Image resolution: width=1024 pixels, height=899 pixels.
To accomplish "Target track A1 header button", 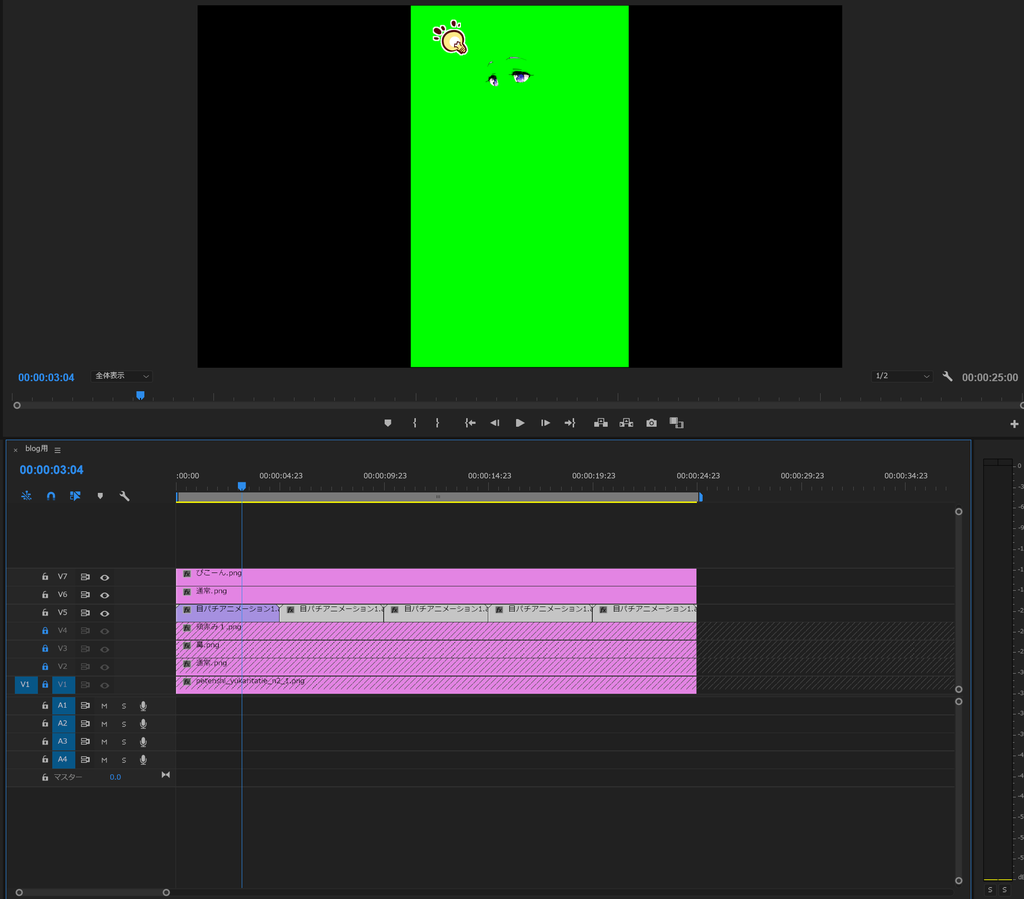I will (63, 706).
